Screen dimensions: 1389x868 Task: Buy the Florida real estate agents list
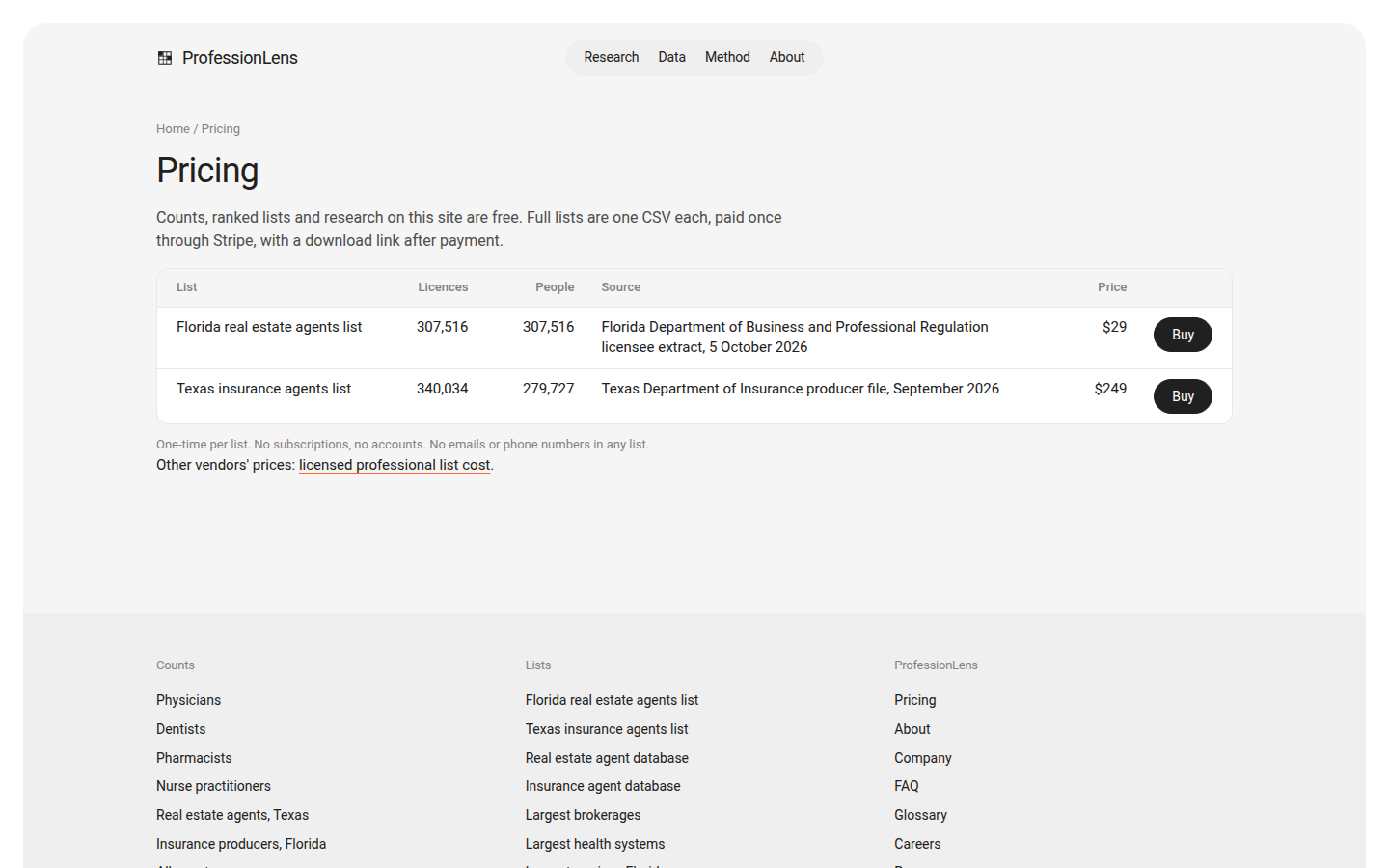[1183, 335]
